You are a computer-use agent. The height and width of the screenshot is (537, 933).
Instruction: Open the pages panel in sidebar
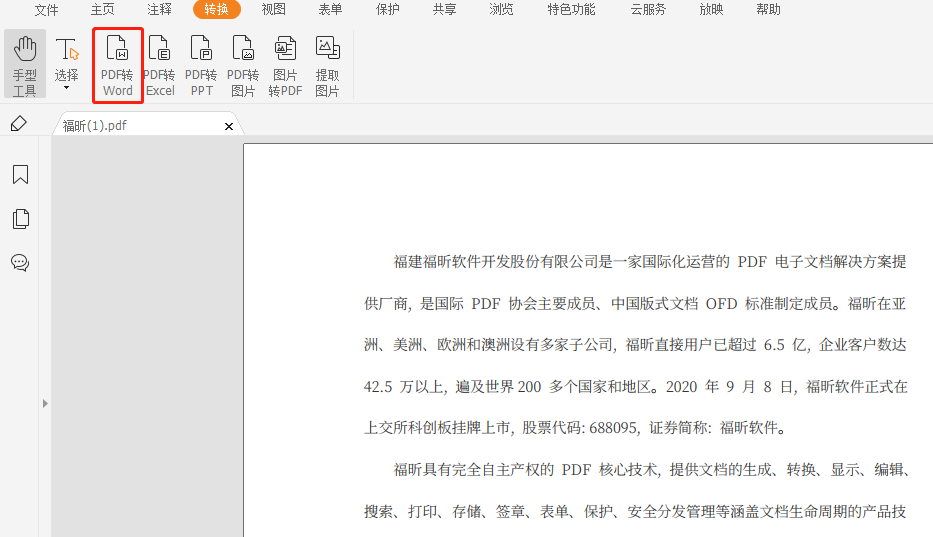20,219
